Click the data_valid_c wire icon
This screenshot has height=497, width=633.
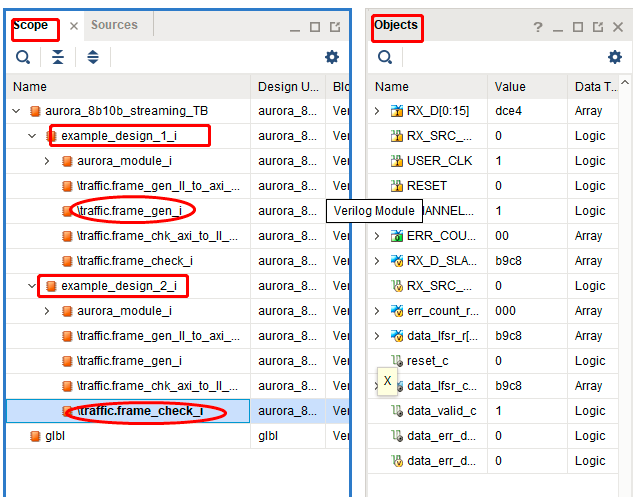[x=397, y=411]
